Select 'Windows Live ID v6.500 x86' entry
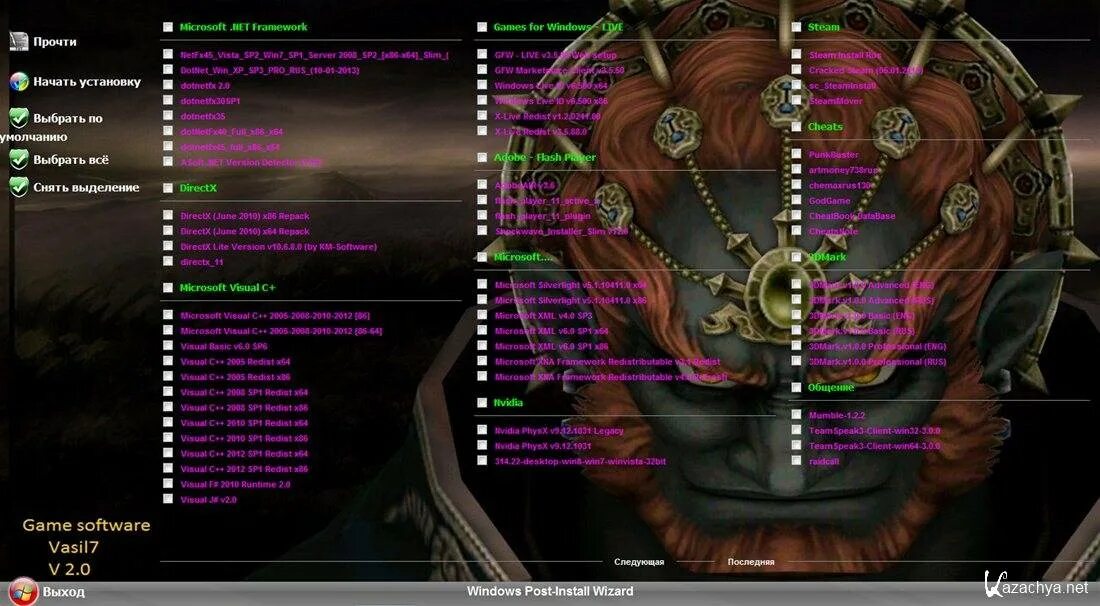This screenshot has height=606, width=1100. [x=551, y=101]
